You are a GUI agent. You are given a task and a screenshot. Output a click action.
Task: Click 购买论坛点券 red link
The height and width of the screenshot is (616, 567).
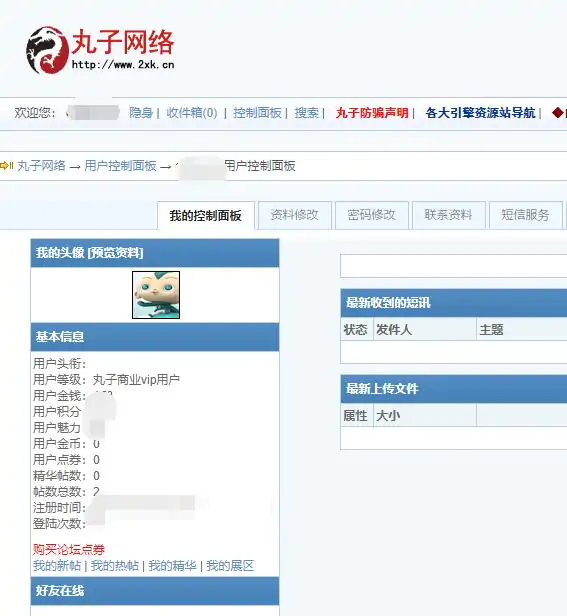click(x=69, y=549)
